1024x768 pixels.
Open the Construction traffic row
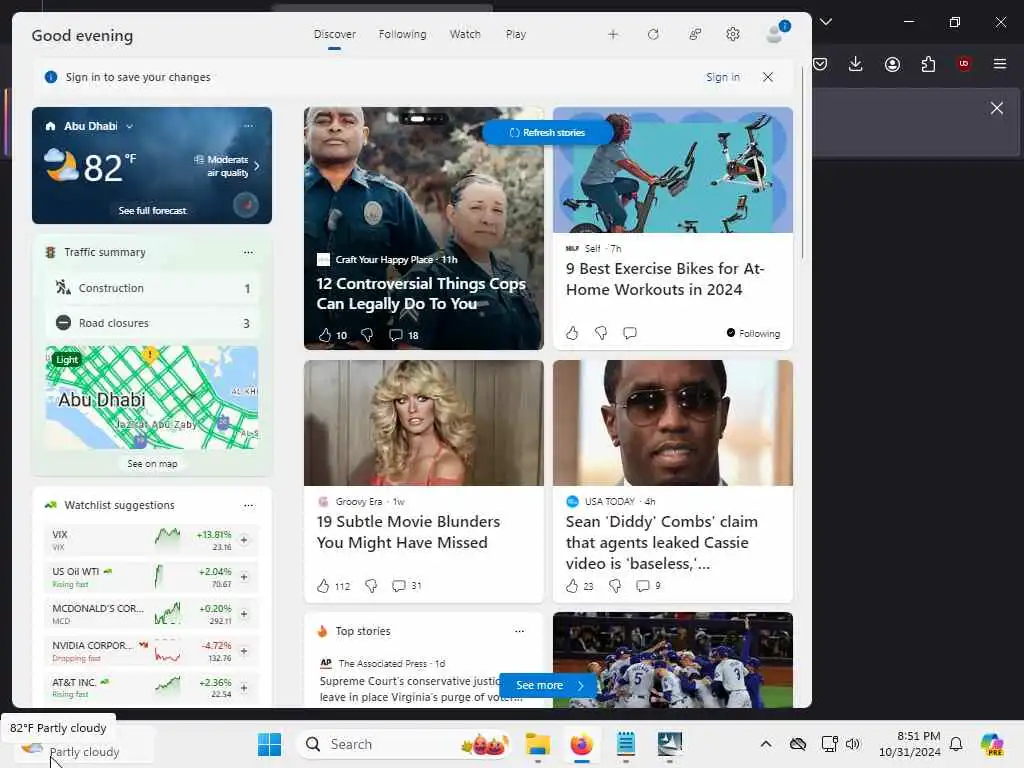152,288
